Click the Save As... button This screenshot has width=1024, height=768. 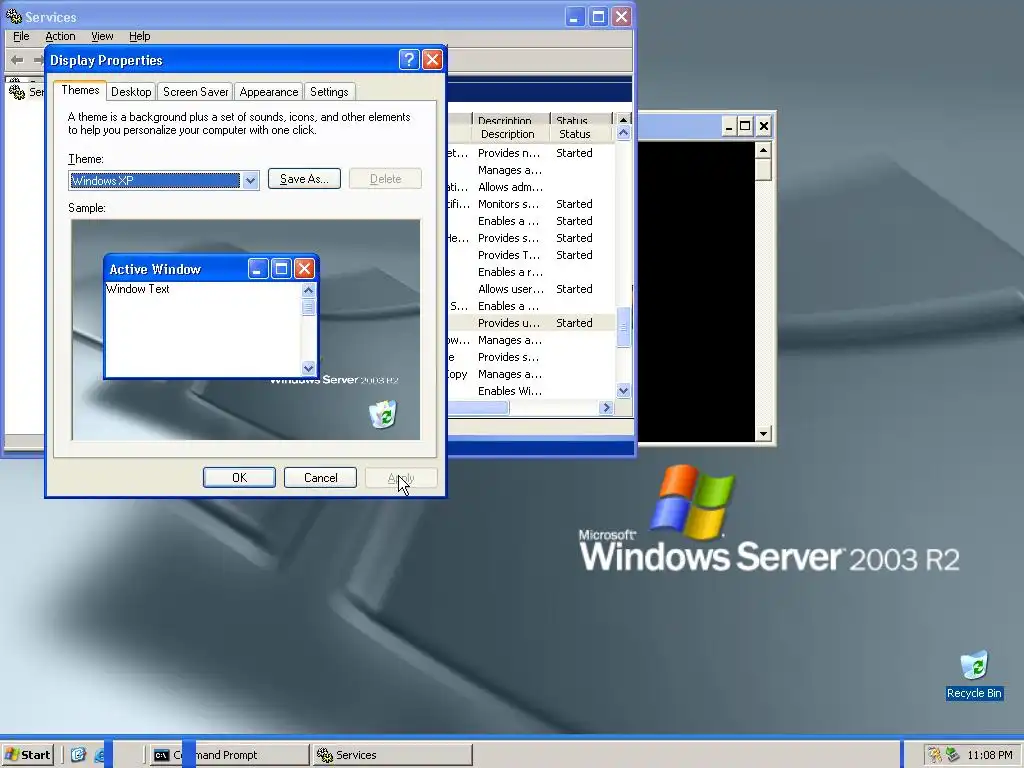(x=304, y=179)
